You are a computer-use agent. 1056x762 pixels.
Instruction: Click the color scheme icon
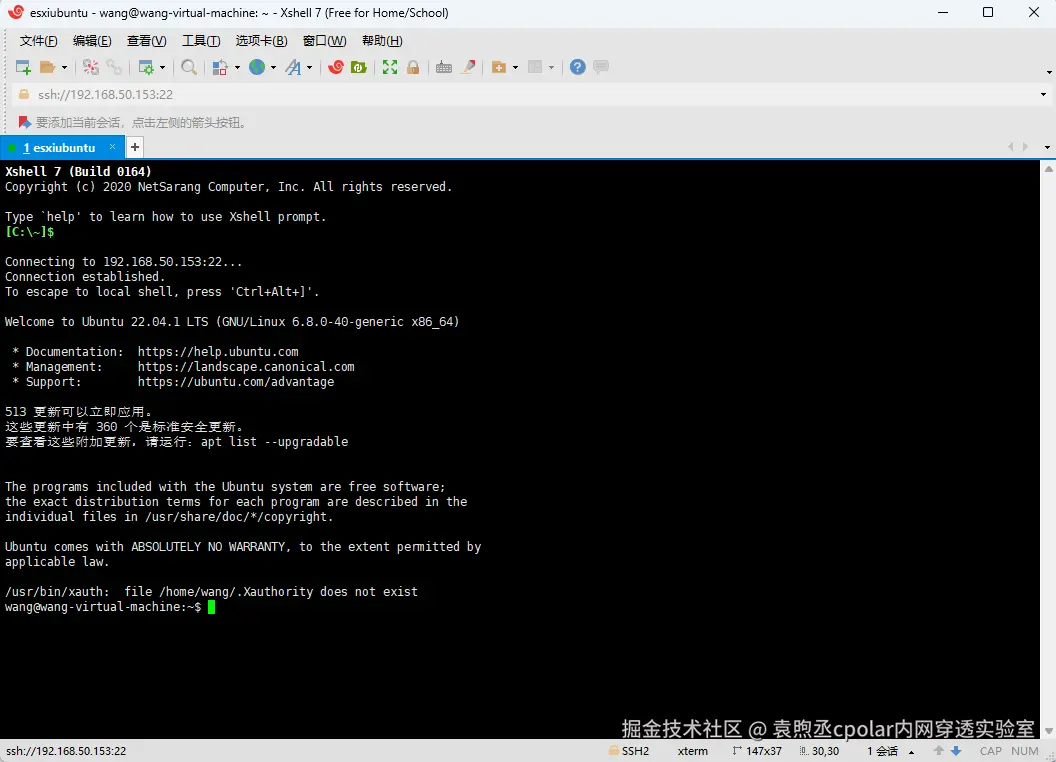pyautogui.click(x=220, y=67)
